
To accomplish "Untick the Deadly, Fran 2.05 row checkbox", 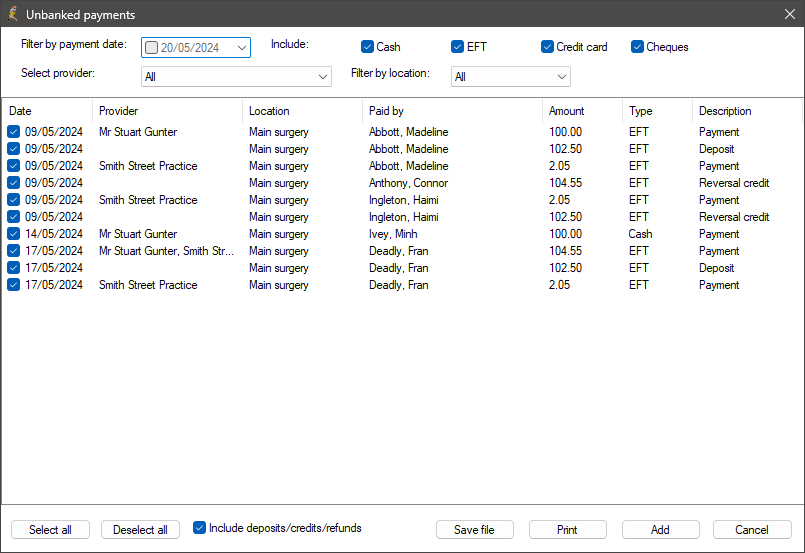I will [14, 284].
